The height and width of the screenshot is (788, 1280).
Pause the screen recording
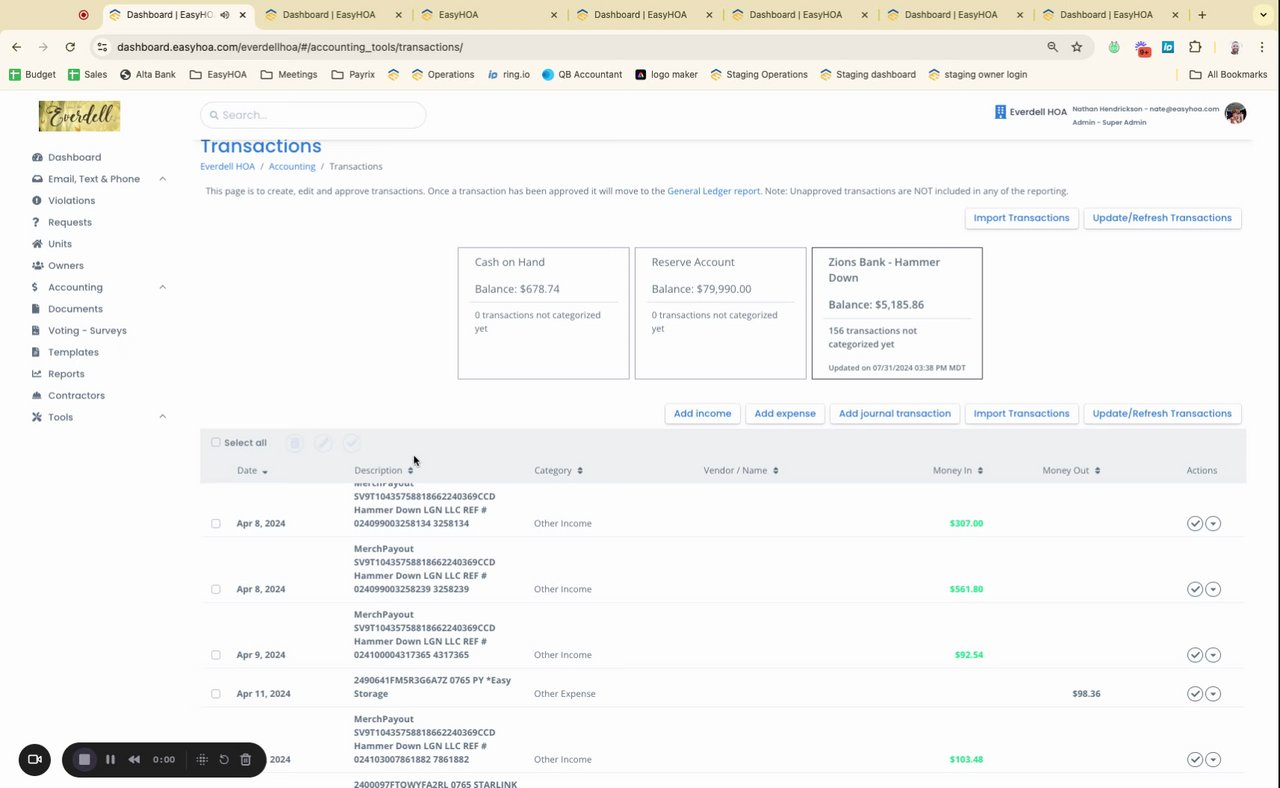pos(111,760)
